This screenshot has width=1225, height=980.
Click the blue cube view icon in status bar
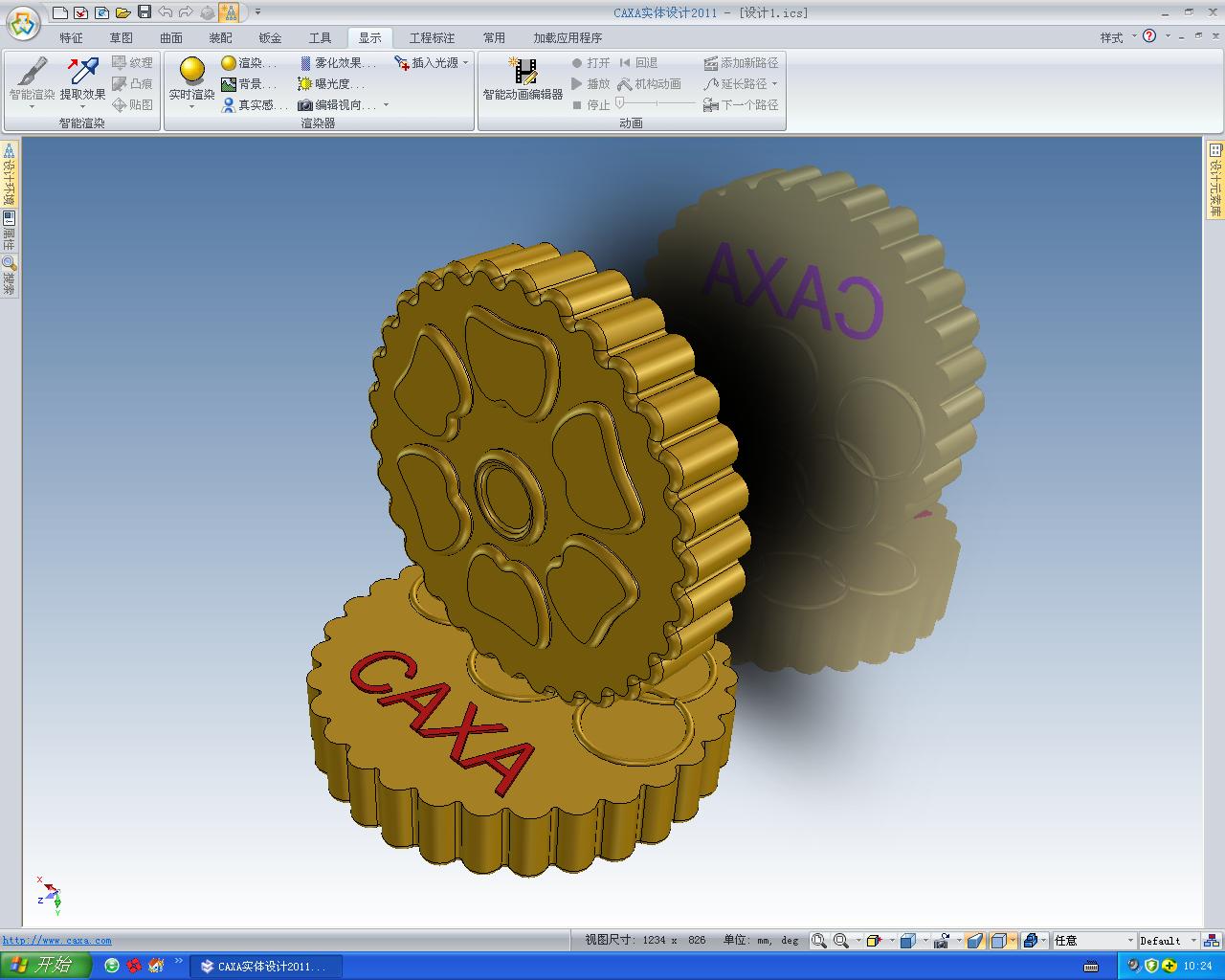click(x=908, y=941)
